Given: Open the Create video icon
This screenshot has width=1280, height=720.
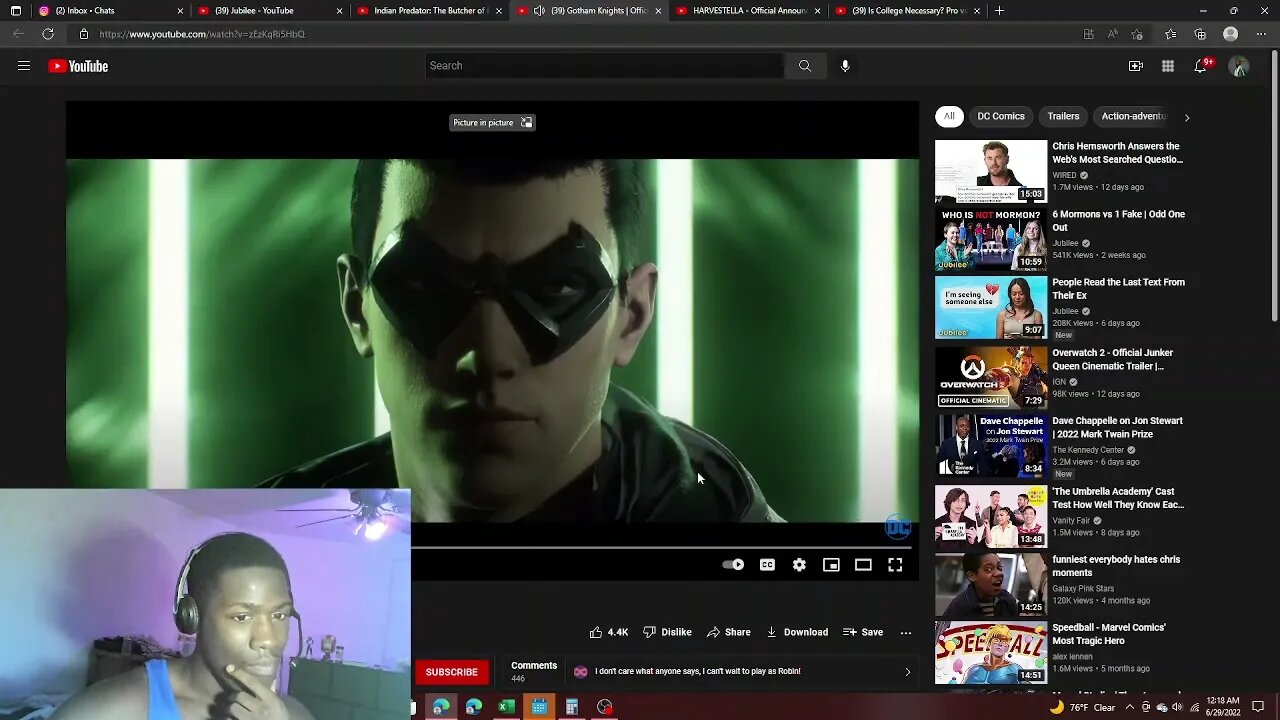Looking at the screenshot, I should (x=1136, y=66).
